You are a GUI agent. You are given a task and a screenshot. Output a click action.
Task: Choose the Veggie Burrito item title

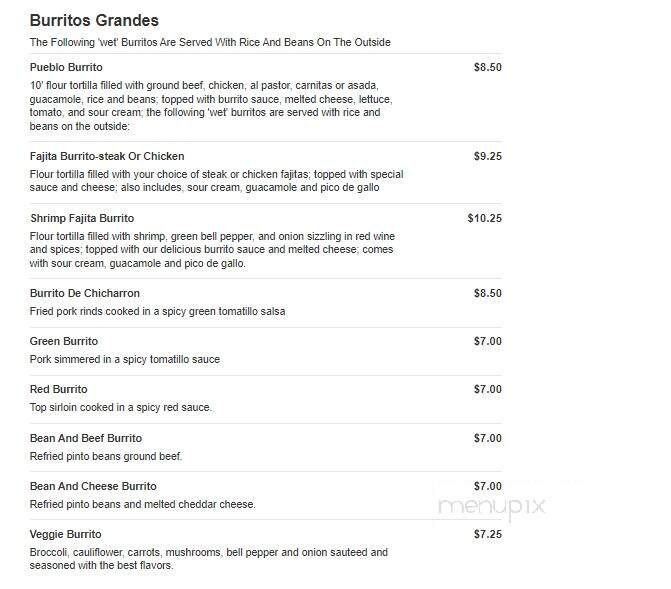point(66,534)
